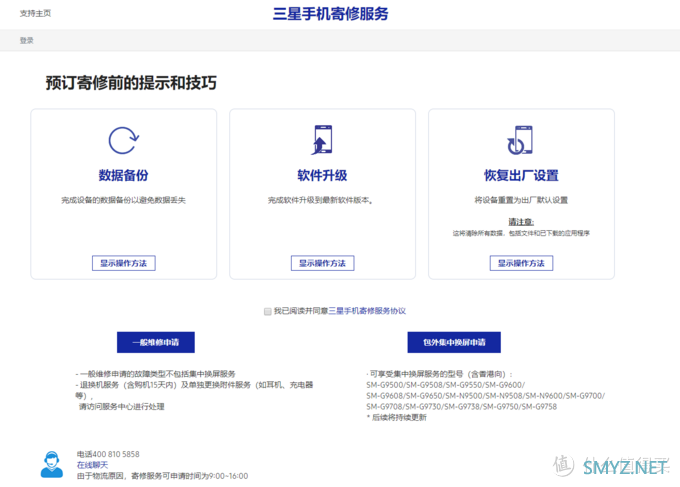Click the phone number 400 810 5858
The width and height of the screenshot is (680, 487).
[116, 454]
